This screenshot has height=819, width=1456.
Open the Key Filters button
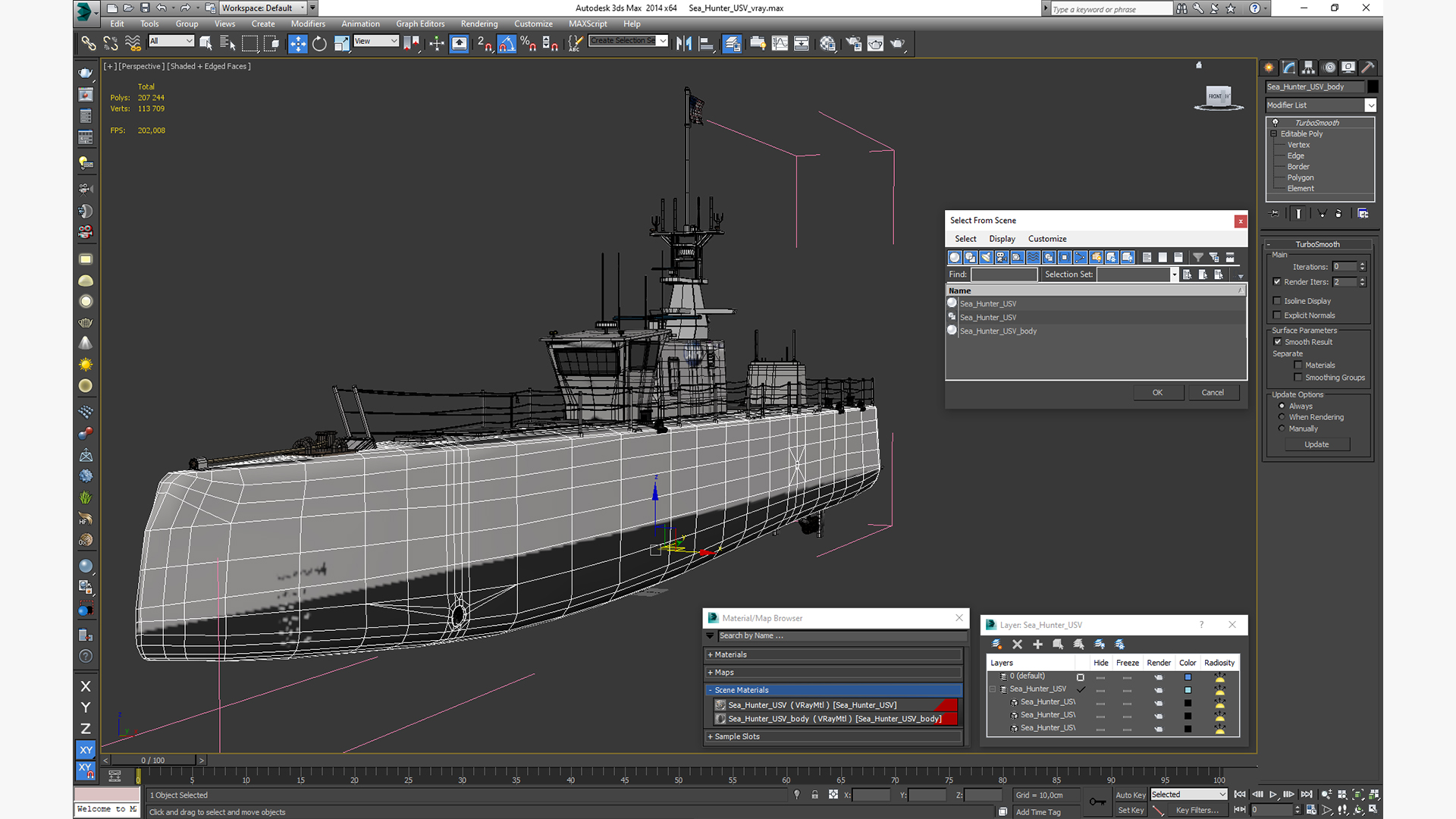click(x=1197, y=811)
